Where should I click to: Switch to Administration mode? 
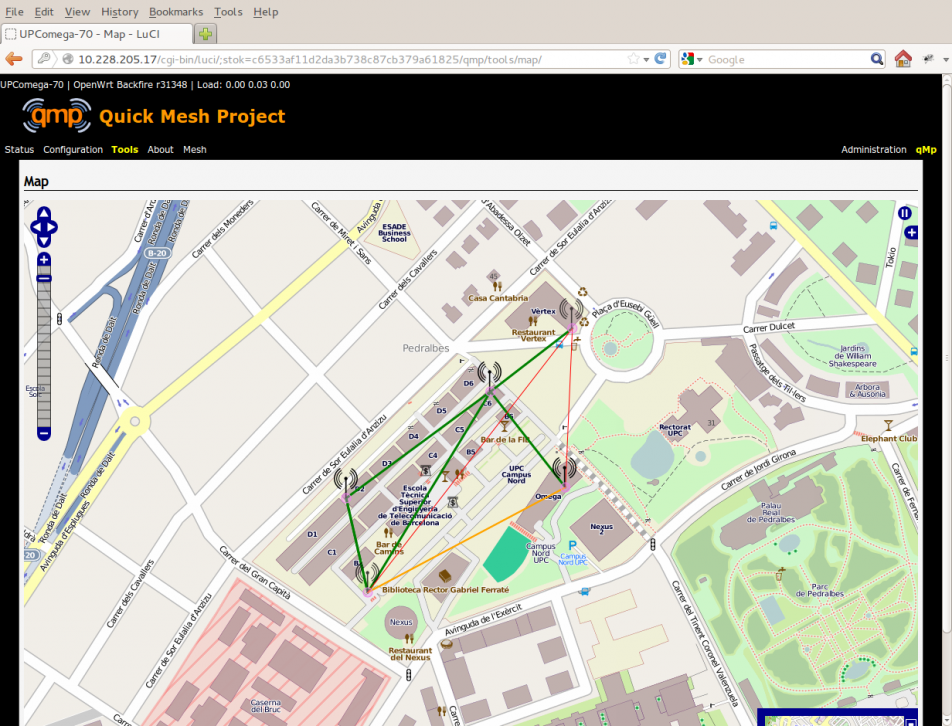(x=874, y=149)
